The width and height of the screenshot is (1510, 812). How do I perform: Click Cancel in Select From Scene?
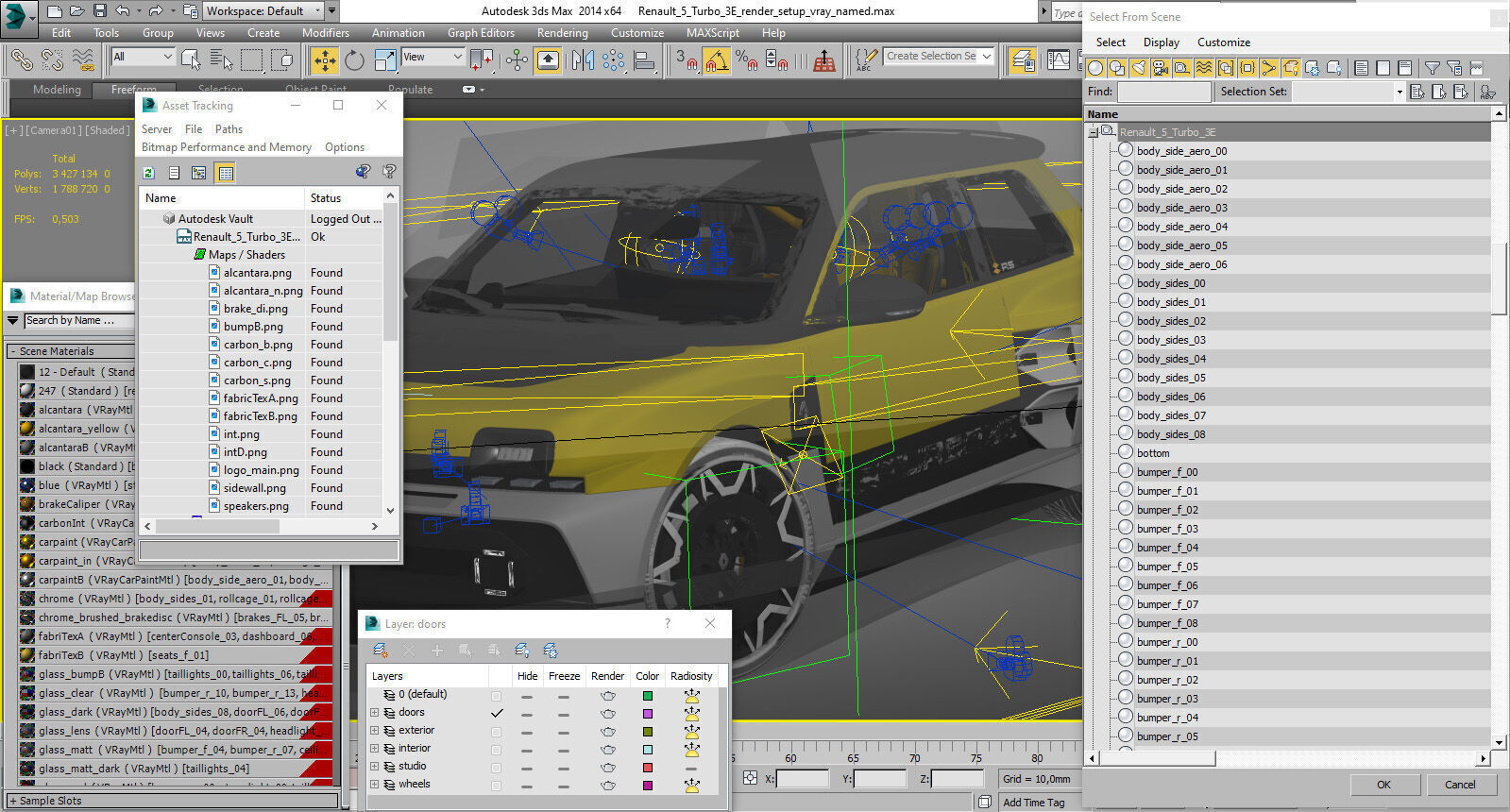(1459, 784)
